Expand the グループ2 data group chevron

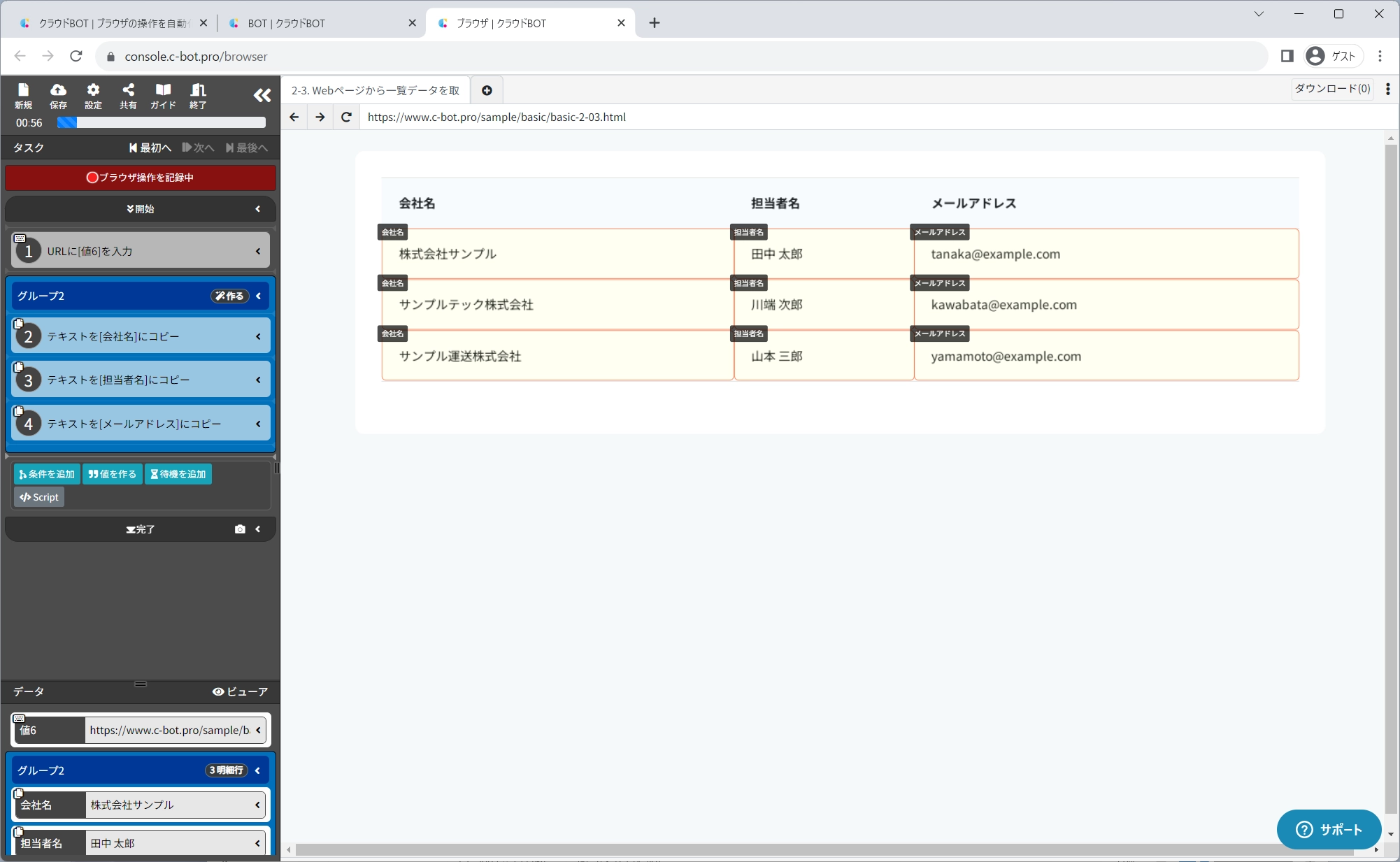tap(258, 770)
